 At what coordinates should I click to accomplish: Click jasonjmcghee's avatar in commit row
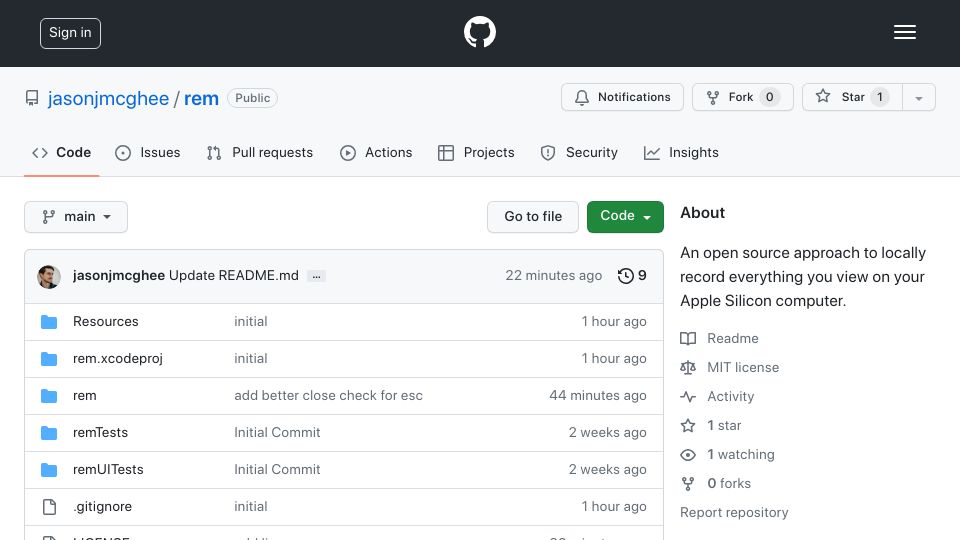coord(49,277)
